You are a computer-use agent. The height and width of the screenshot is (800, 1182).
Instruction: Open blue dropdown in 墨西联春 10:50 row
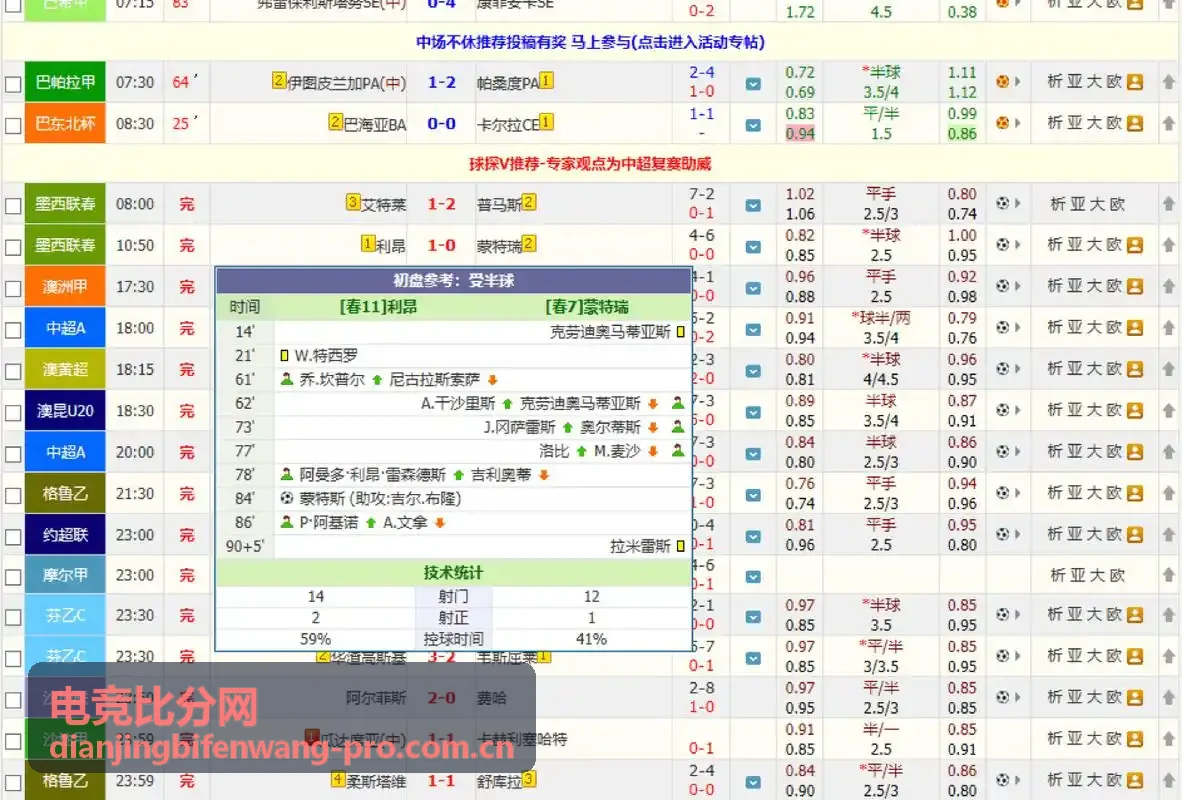coord(753,247)
